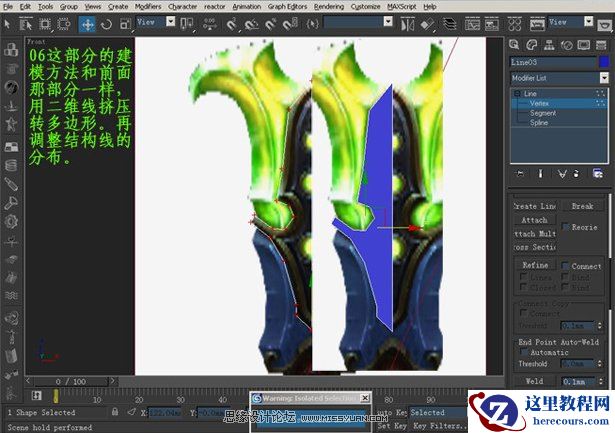Click Make Unique icon in stack tools
615x433 pixels.
coord(562,173)
